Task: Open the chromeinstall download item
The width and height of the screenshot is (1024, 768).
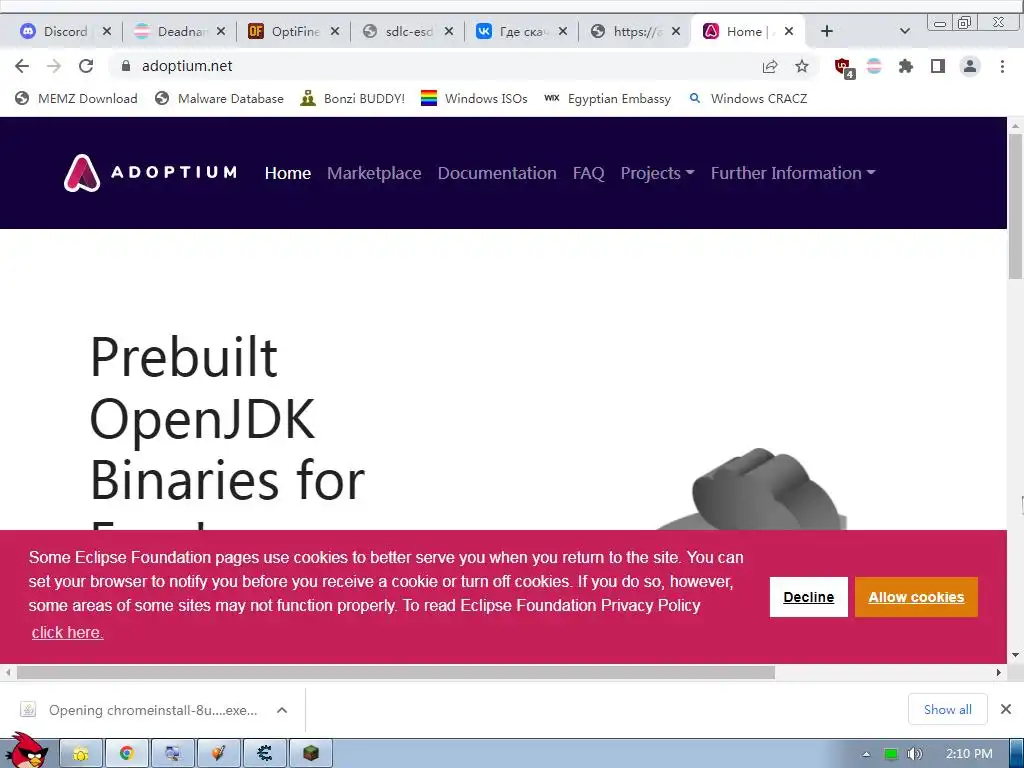Action: pyautogui.click(x=140, y=710)
